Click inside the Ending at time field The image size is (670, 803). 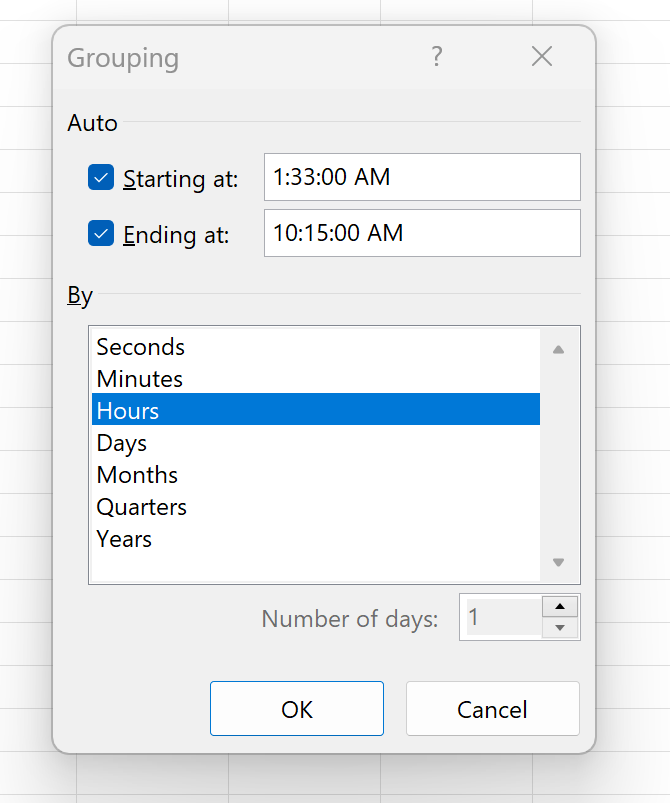pos(421,233)
